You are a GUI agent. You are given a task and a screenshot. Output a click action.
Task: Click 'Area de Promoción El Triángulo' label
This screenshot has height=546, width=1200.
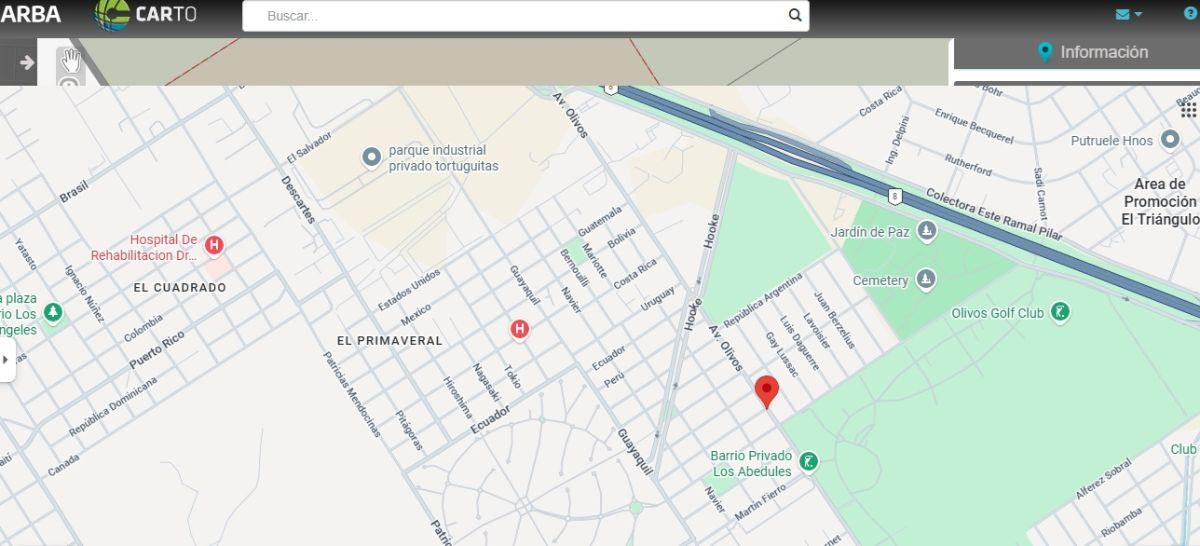[1160, 202]
